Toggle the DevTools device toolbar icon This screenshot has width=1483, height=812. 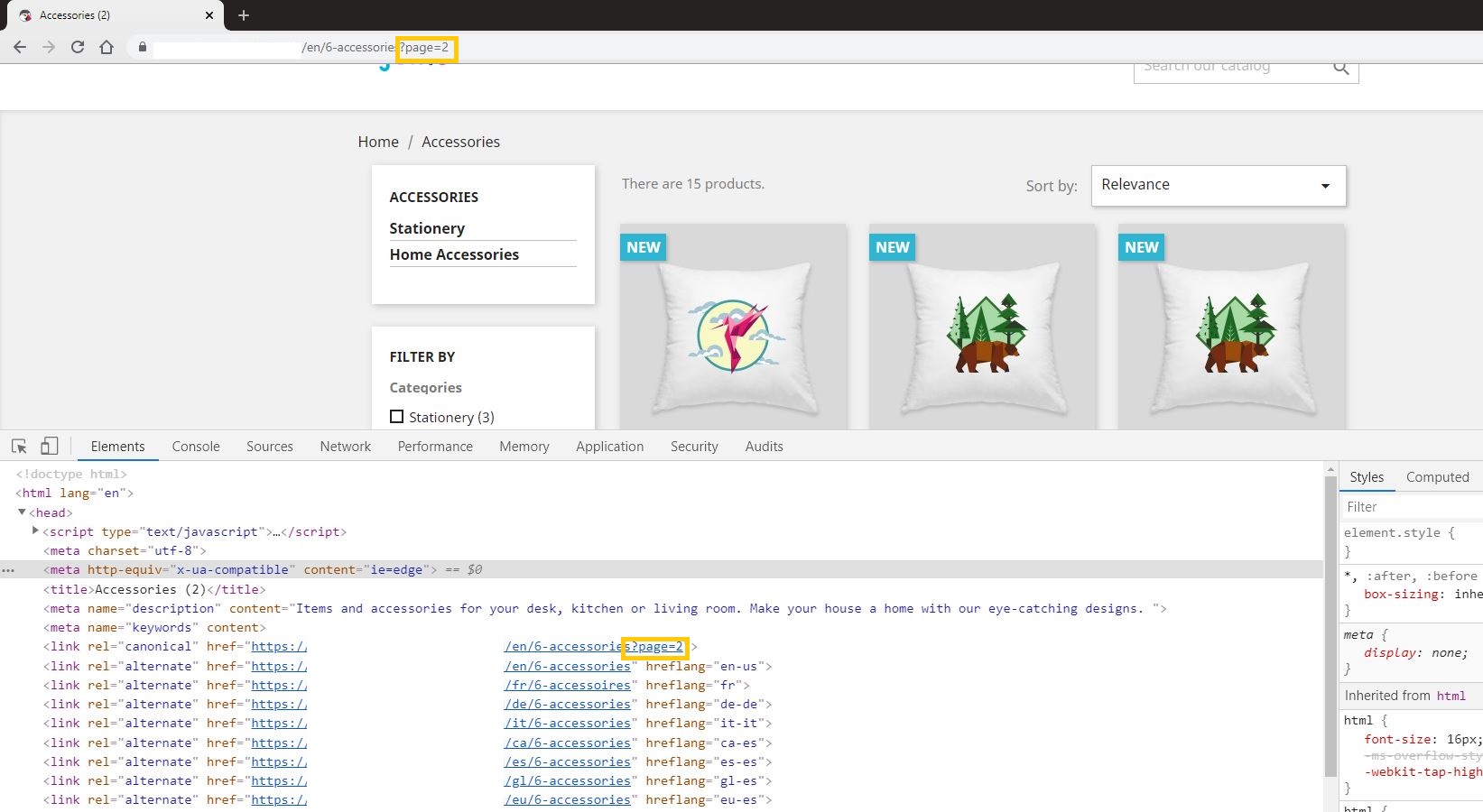pos(50,447)
